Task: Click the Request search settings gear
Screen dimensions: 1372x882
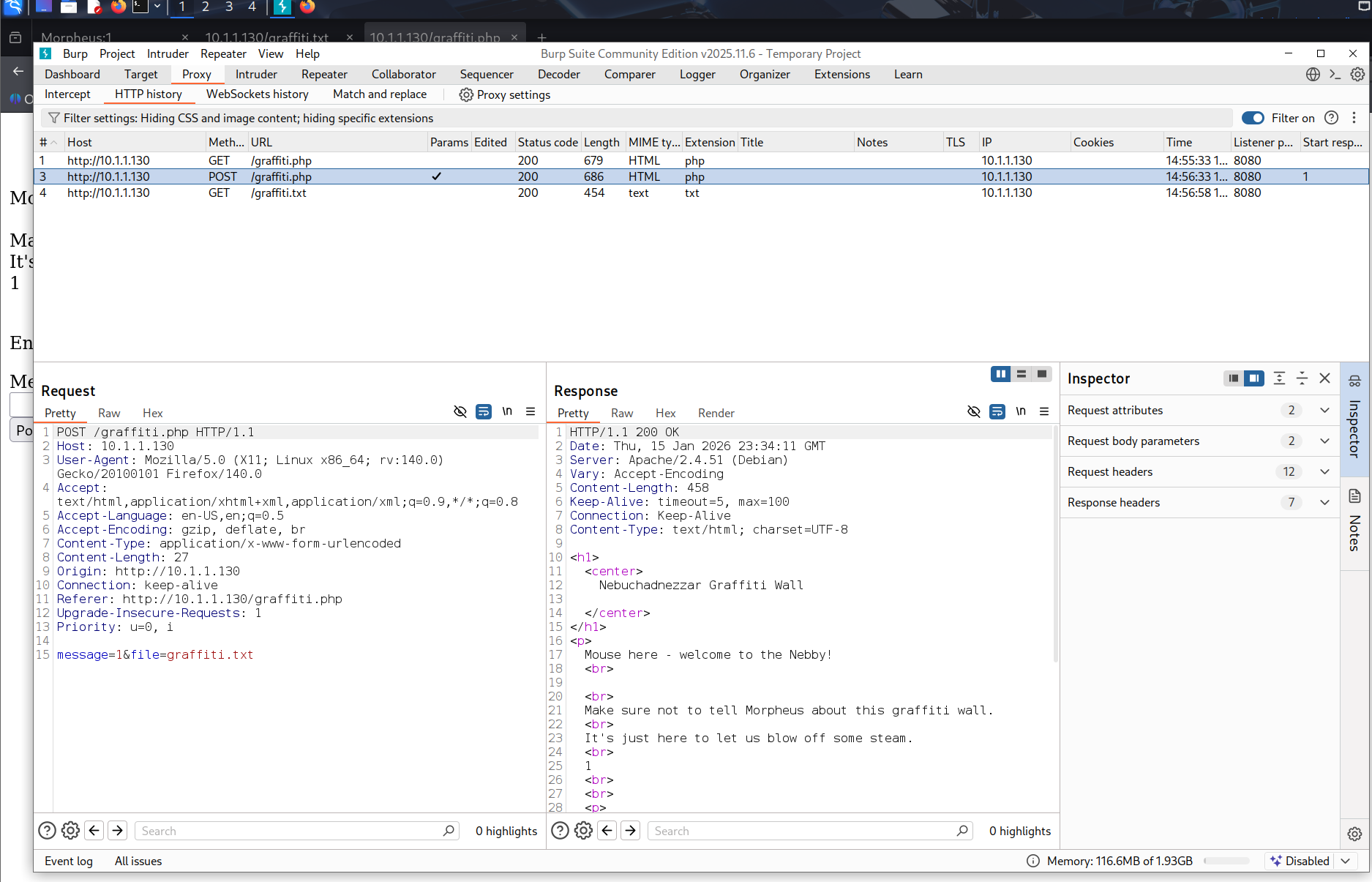Action: (x=70, y=831)
